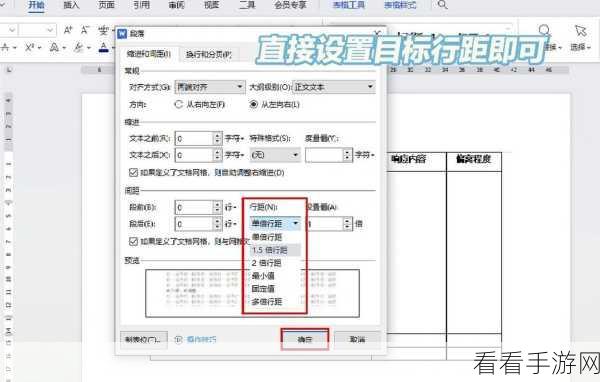Screen dimensions: 600x382
Task: Open the 操作技巧 tips link
Action: [x=202, y=340]
